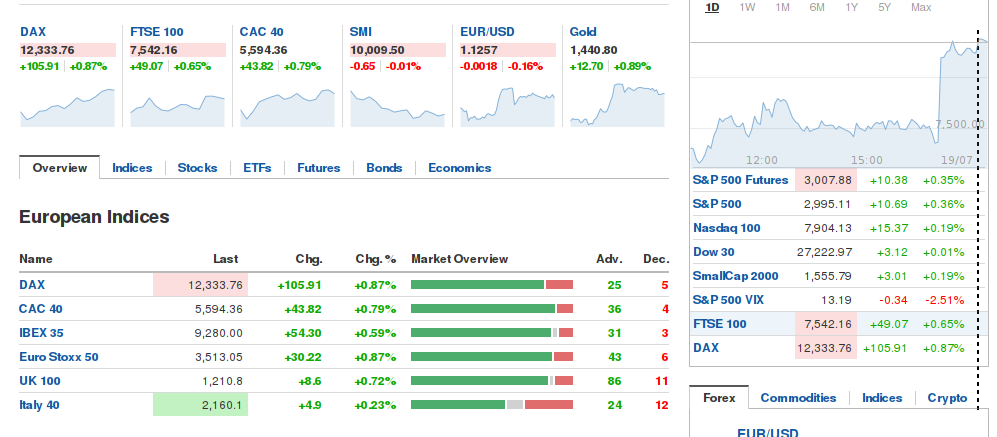Click the Chg. column header
Screen dimensions: 997x437
(x=309, y=259)
